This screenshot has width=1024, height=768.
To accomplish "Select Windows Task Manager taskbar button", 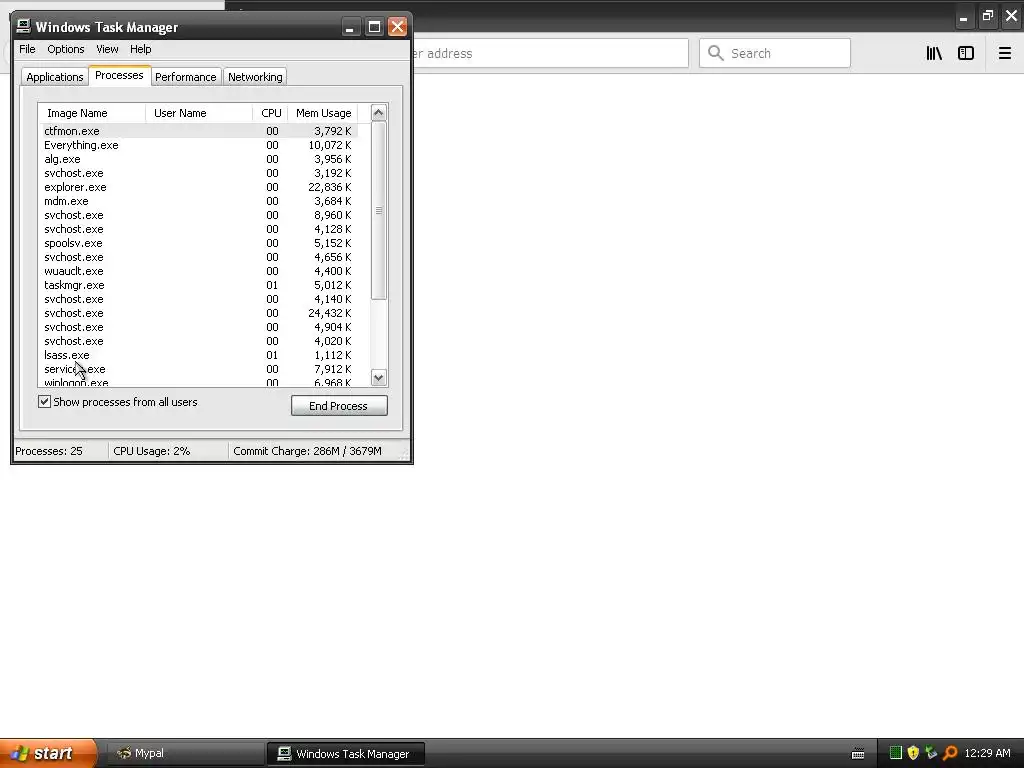I will [345, 754].
